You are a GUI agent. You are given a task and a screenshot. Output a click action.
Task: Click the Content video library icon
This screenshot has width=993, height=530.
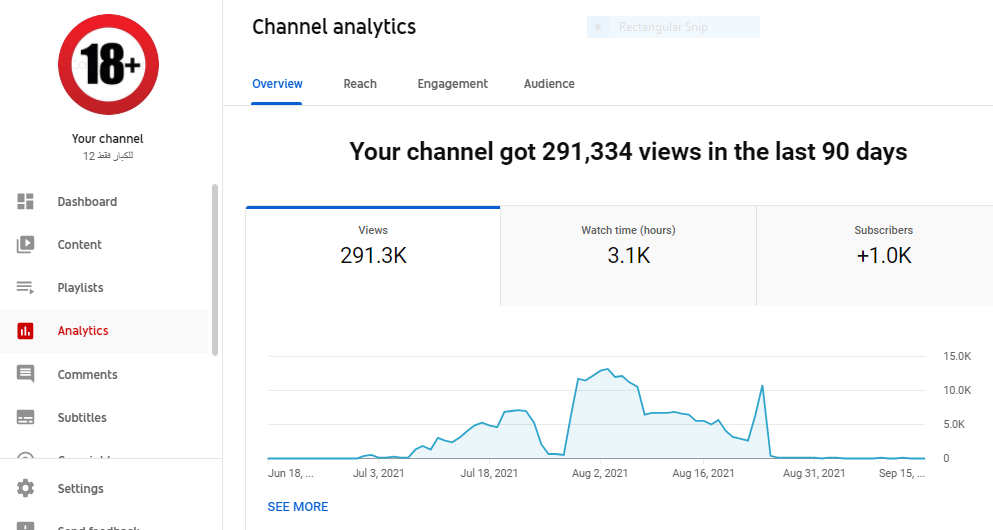click(25, 244)
